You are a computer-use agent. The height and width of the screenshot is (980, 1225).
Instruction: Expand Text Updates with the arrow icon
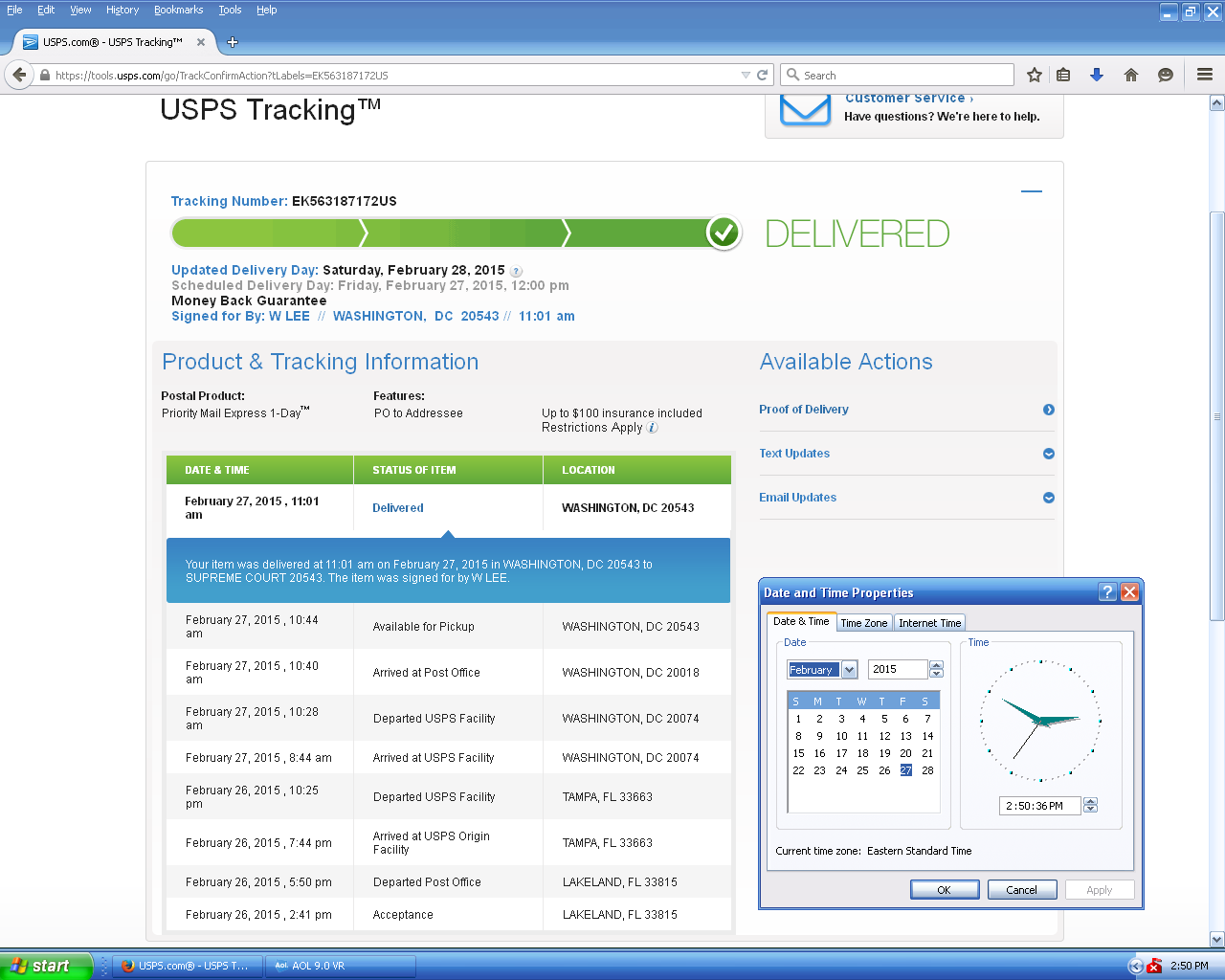[x=1049, y=454]
